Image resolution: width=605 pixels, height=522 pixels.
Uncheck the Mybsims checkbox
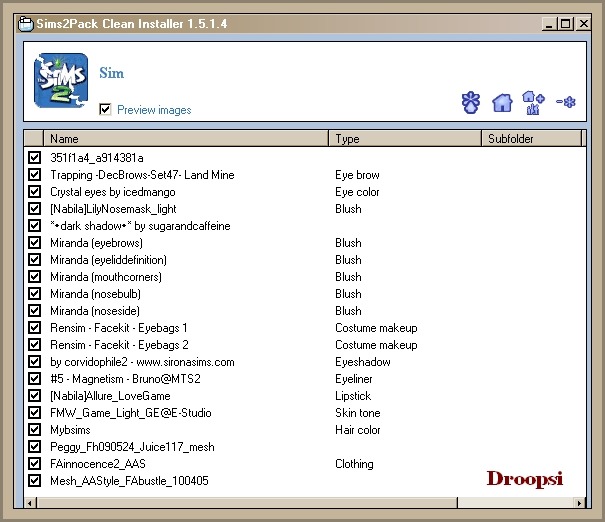tap(34, 429)
